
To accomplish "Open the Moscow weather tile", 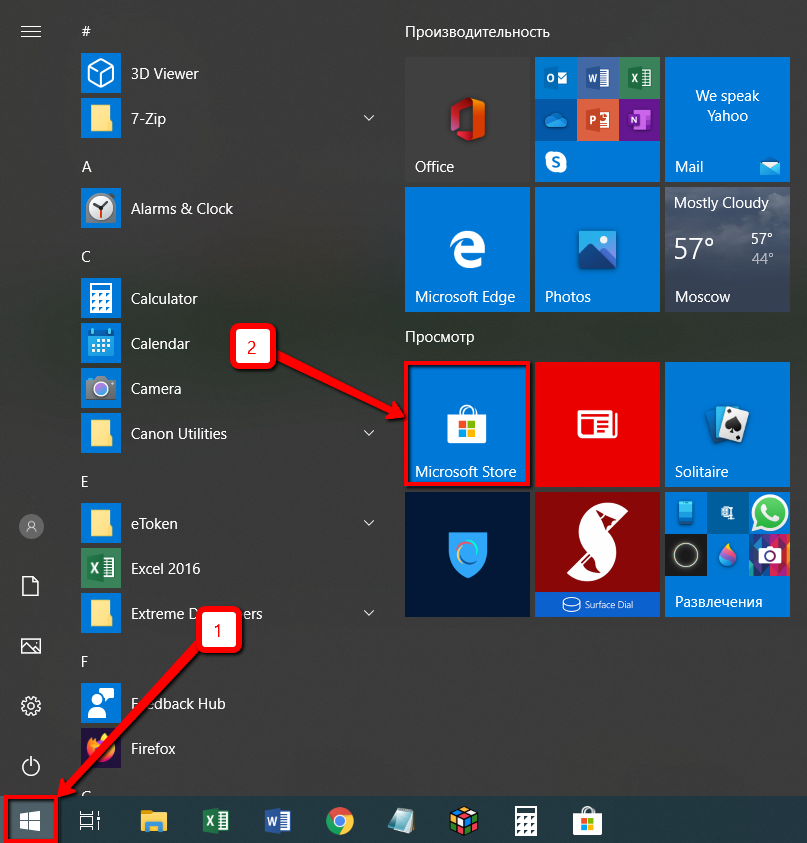I will 727,249.
